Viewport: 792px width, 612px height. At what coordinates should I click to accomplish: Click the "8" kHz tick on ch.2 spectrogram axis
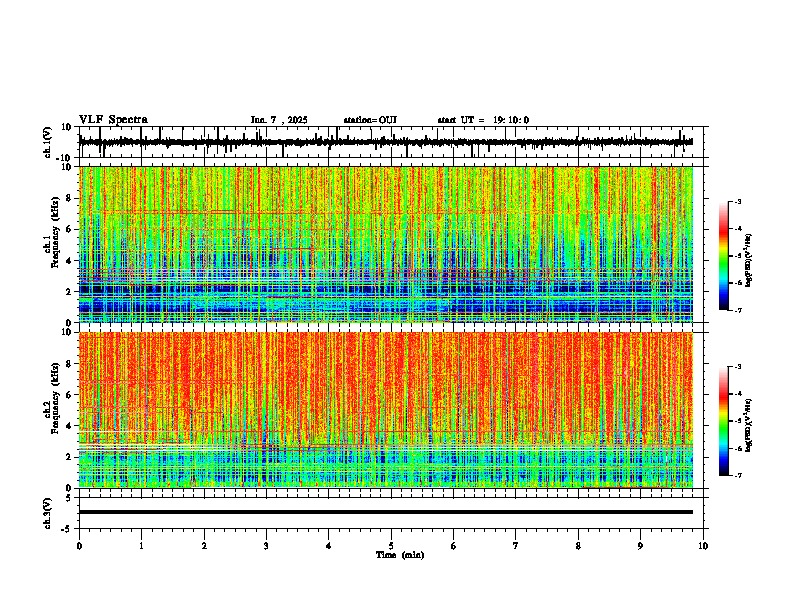tap(70, 364)
